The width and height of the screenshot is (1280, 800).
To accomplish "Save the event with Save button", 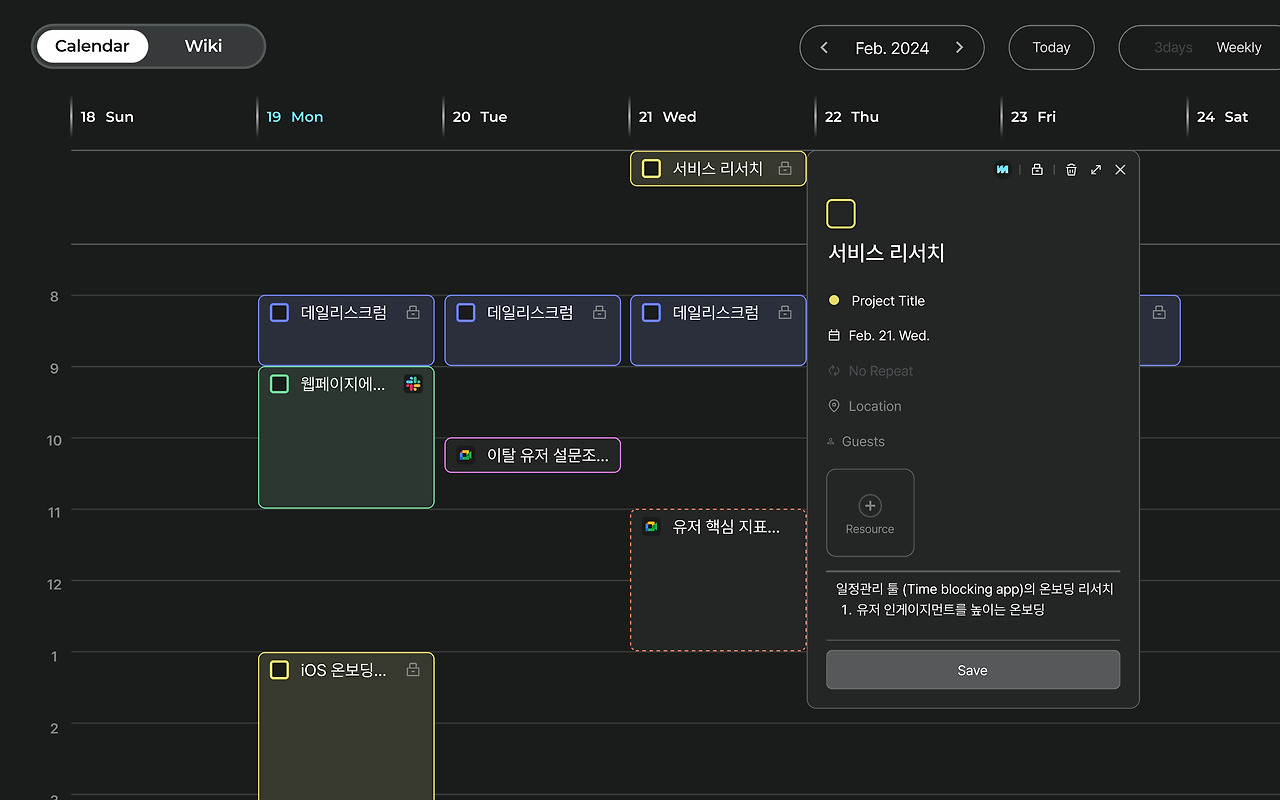I will click(973, 670).
